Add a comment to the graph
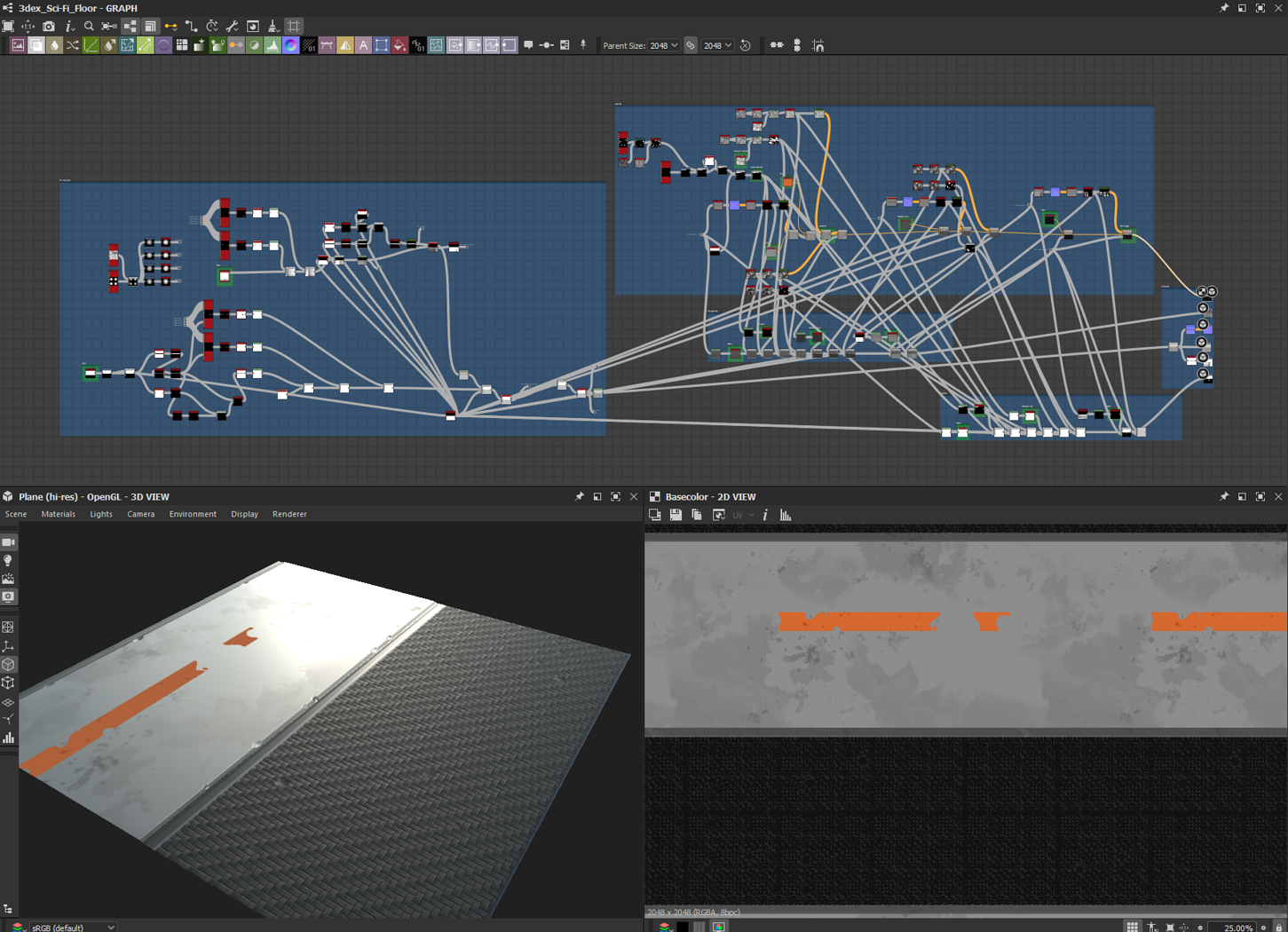 point(528,45)
